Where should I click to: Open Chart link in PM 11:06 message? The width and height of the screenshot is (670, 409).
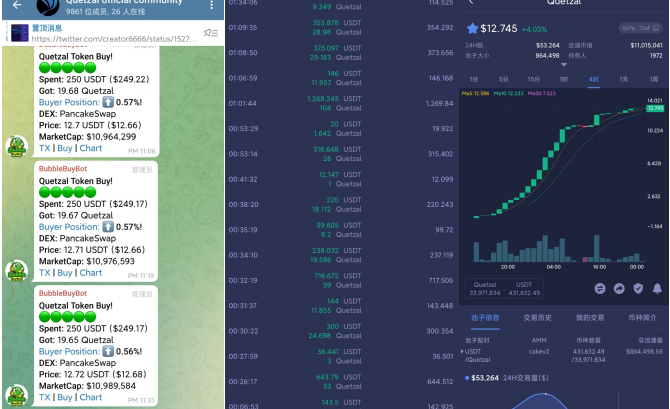91,148
